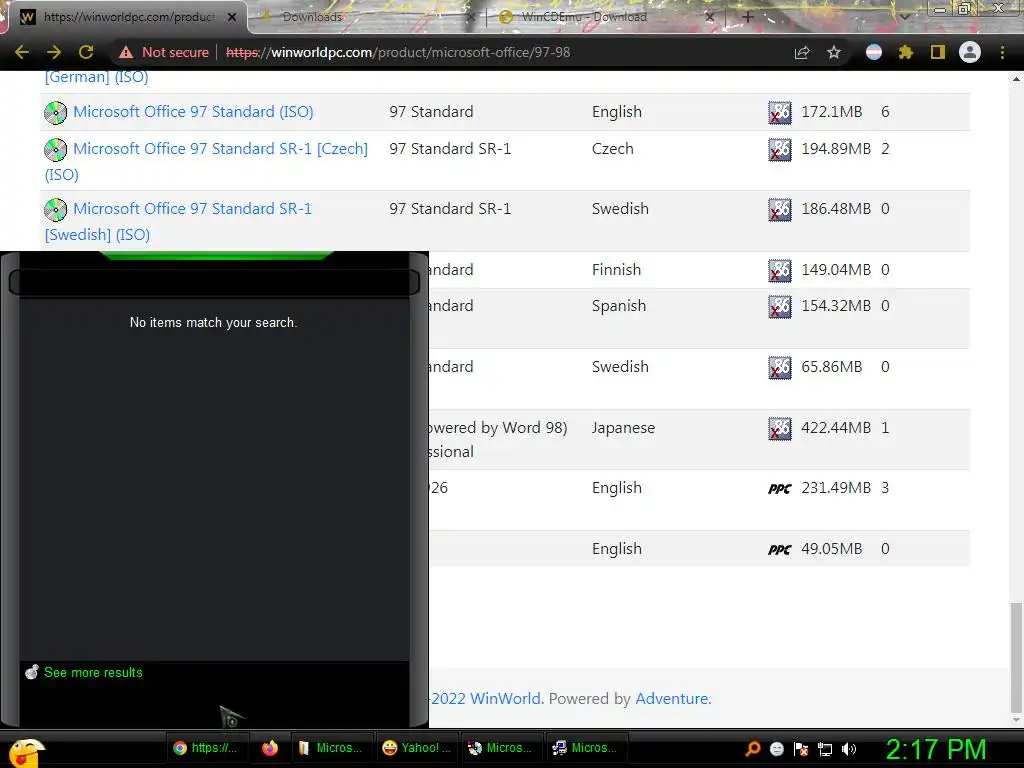Toggle the browser side panel icon
Image resolution: width=1024 pixels, height=768 pixels.
click(x=938, y=52)
